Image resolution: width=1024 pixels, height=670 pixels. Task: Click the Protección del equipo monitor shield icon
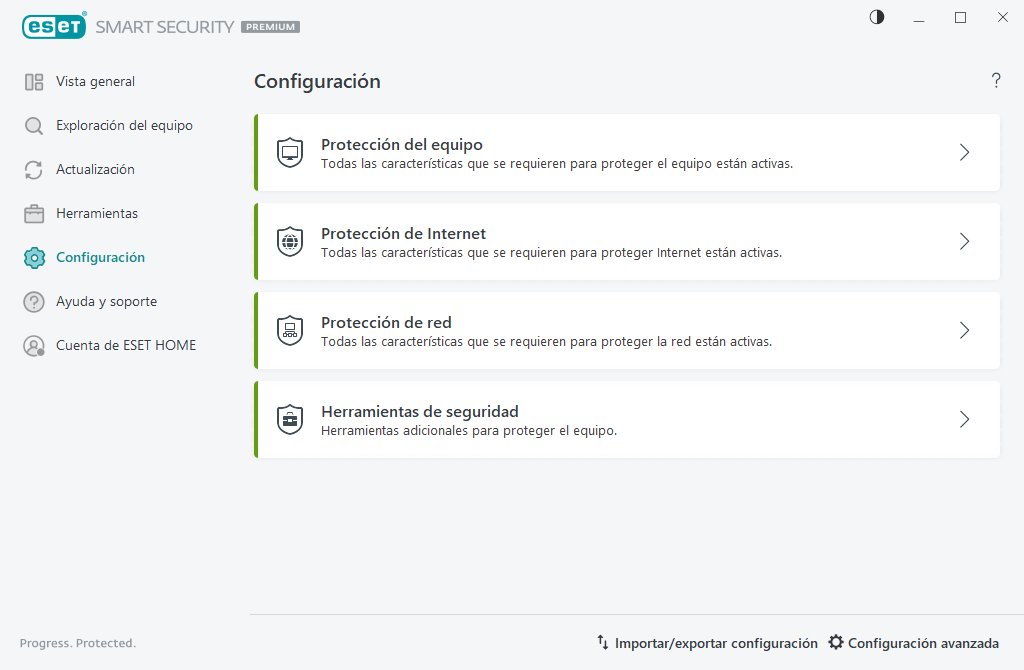pyautogui.click(x=289, y=152)
